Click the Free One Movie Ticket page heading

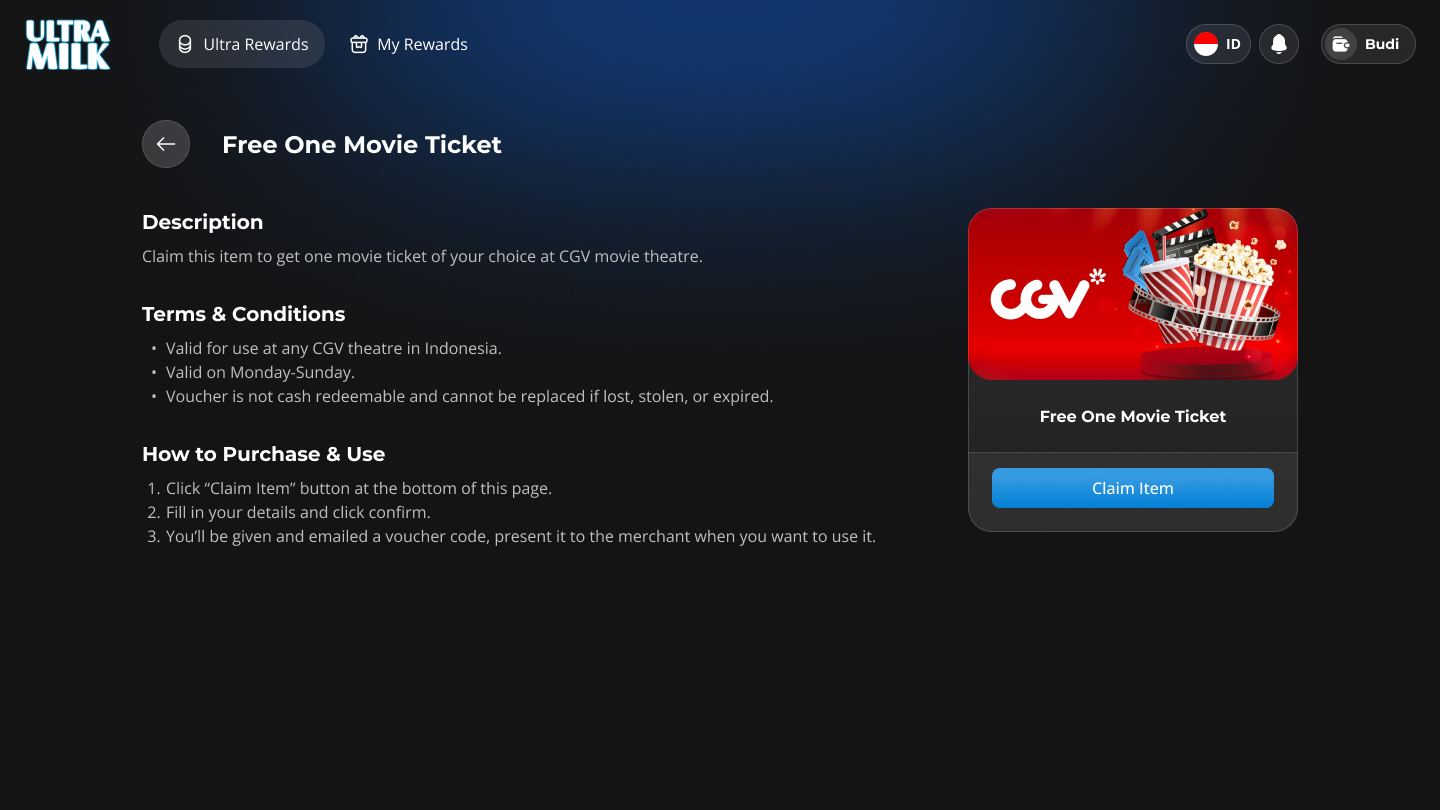[362, 144]
